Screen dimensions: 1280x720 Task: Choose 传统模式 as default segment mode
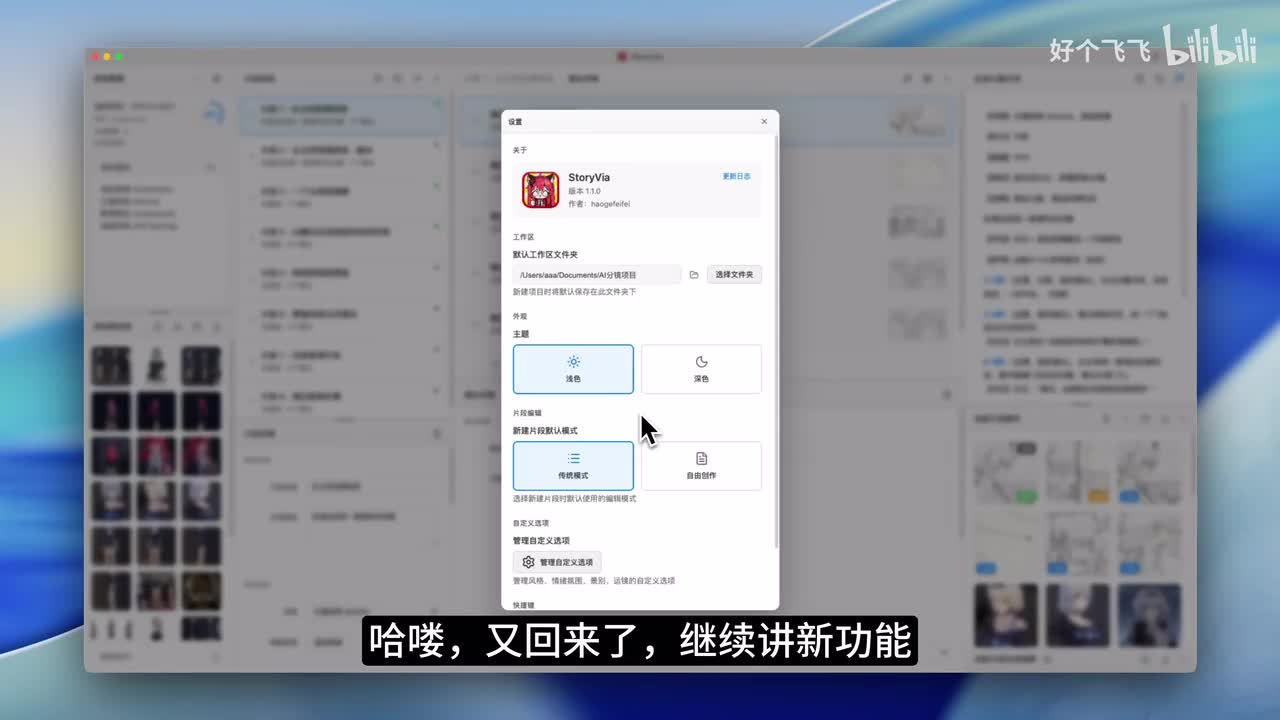573,466
